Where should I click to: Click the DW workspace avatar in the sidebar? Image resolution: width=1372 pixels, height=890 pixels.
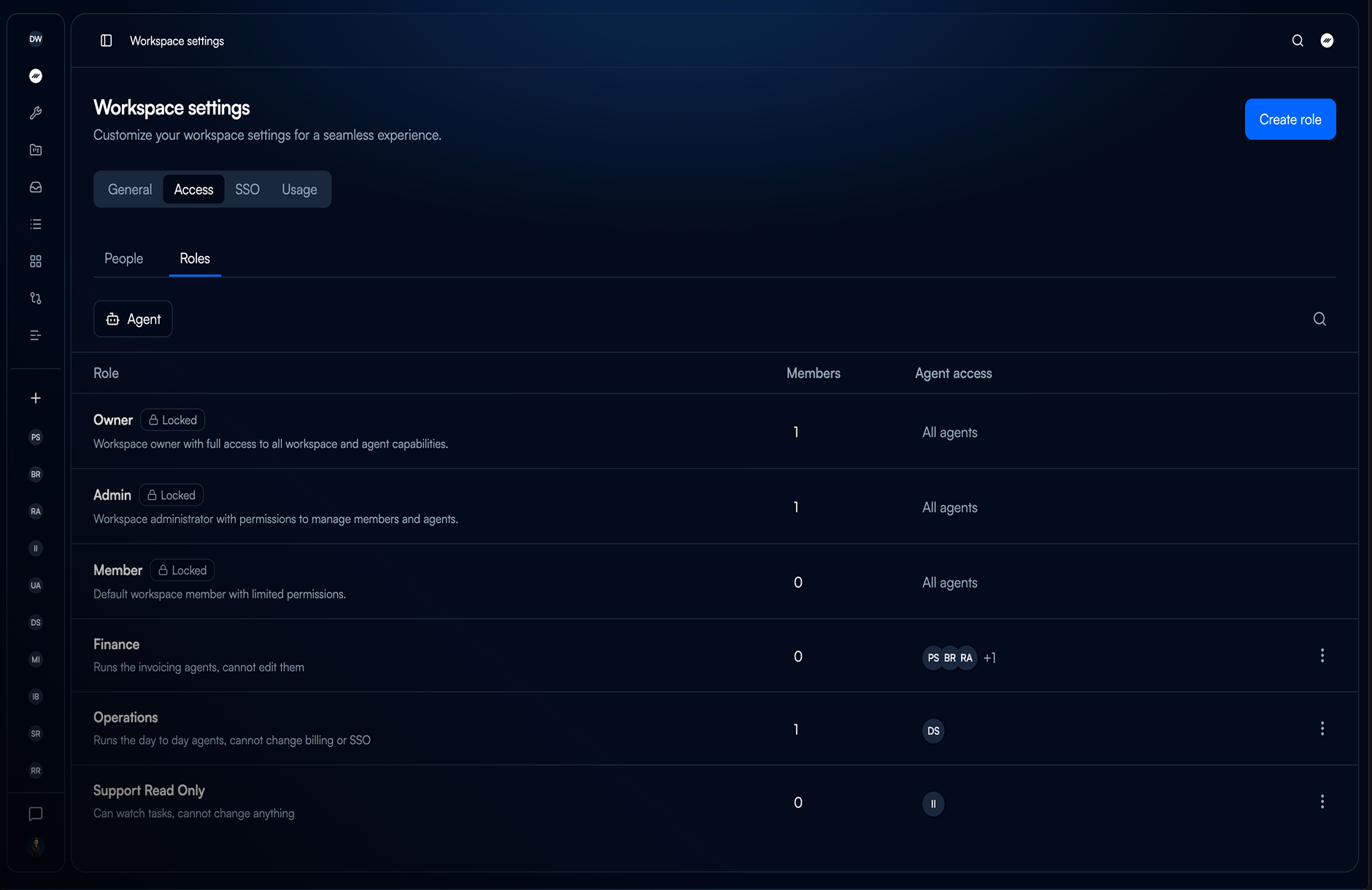(x=36, y=39)
